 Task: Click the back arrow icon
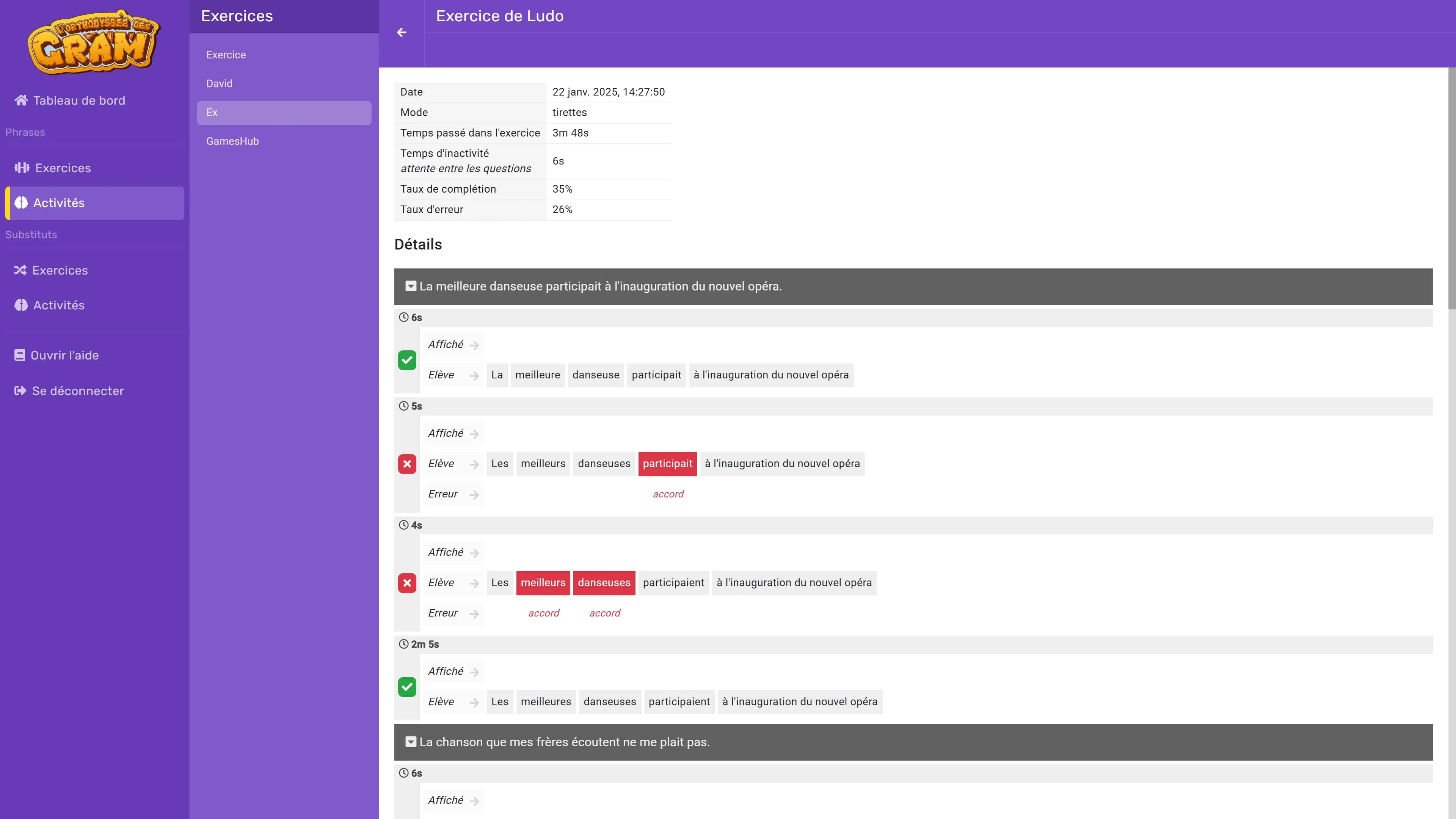[401, 33]
